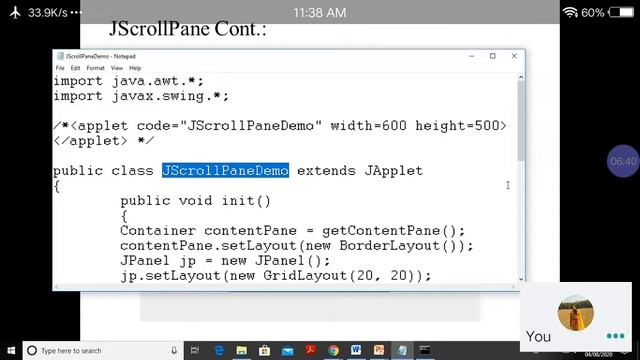Click the horizontal scrollbar left arrow
Image resolution: width=640 pixels, height=360 pixels.
(x=56, y=287)
